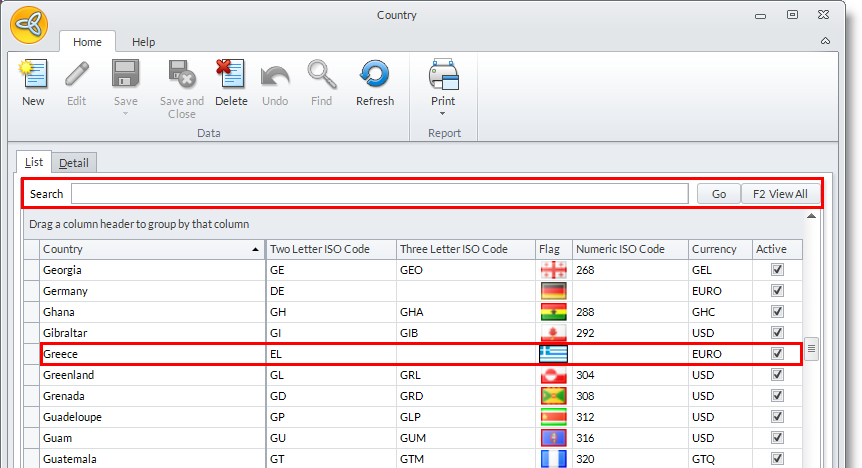Switch to the Detail tab
Screen dimensions: 862x468
coord(73,163)
